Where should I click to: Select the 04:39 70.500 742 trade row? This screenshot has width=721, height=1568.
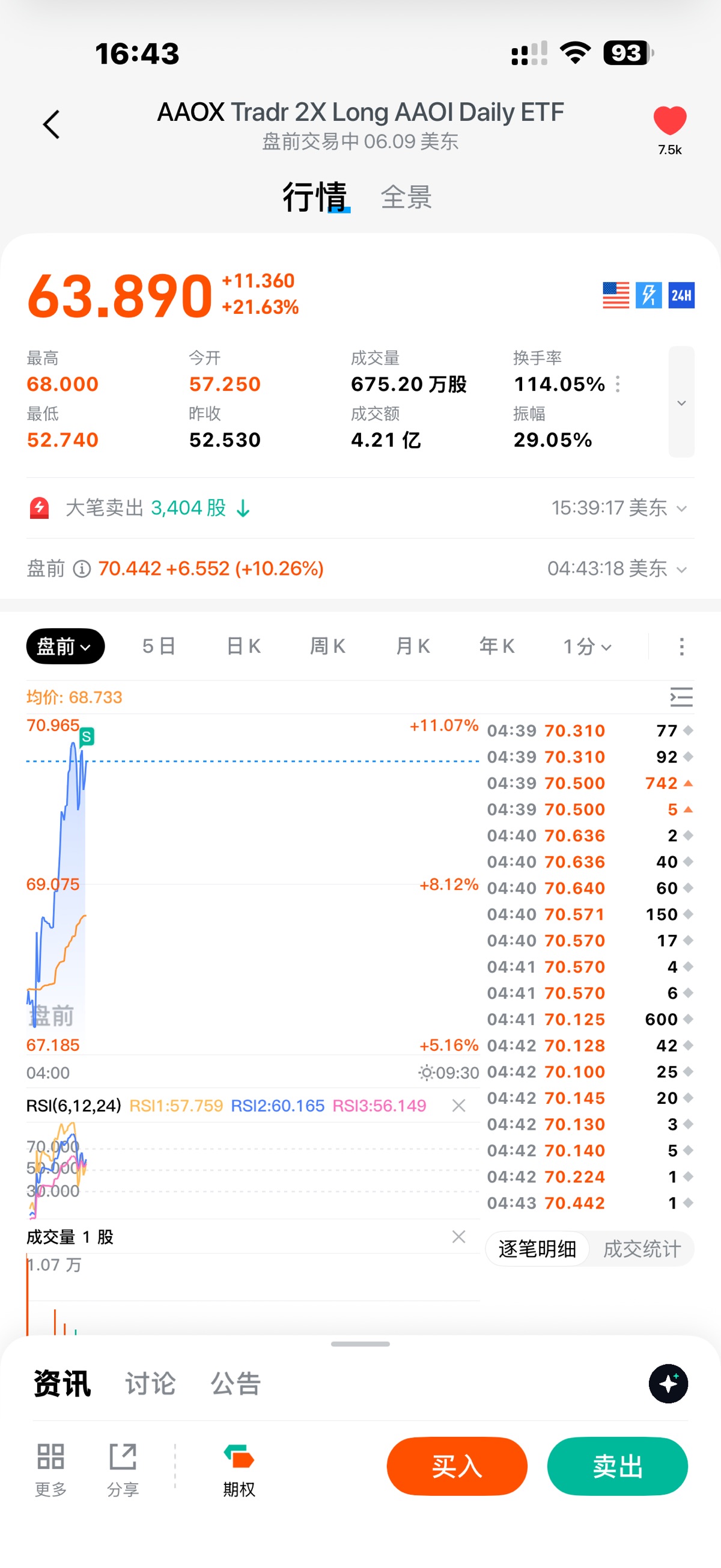[590, 783]
